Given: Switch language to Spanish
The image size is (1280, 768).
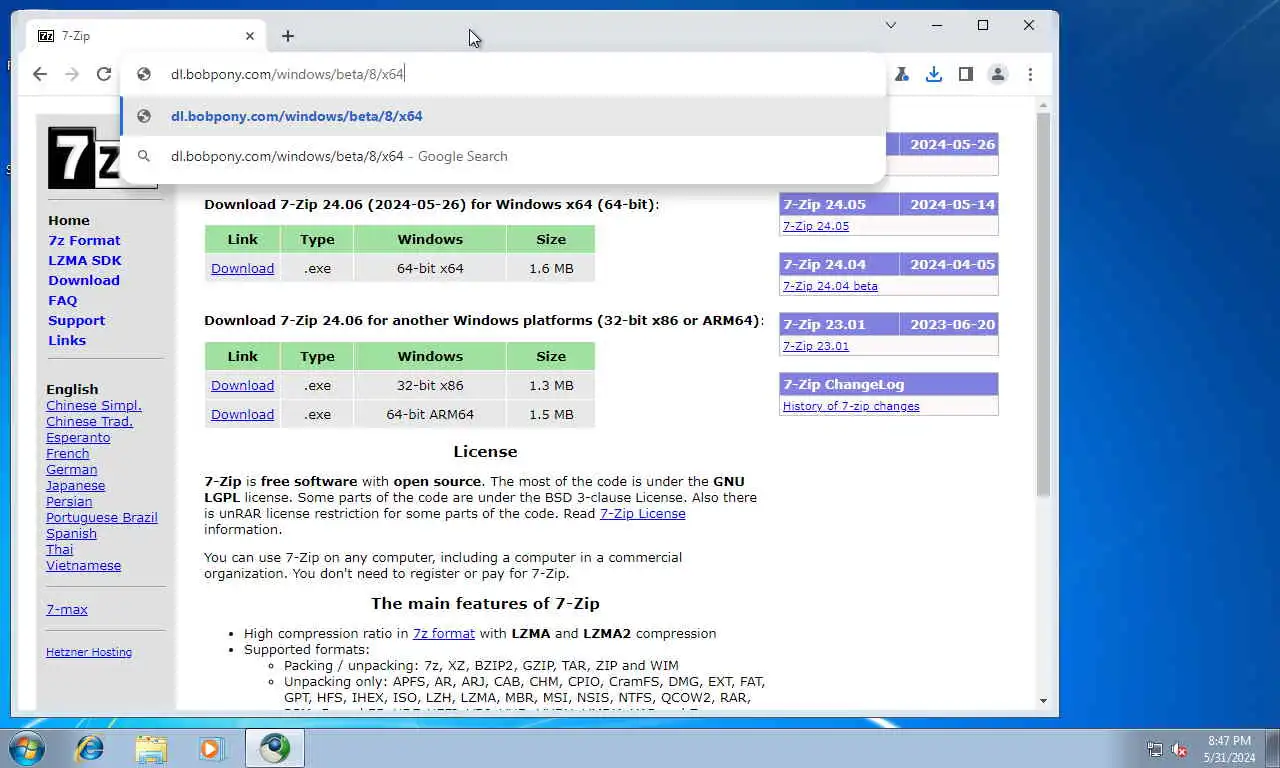Looking at the screenshot, I should point(71,533).
